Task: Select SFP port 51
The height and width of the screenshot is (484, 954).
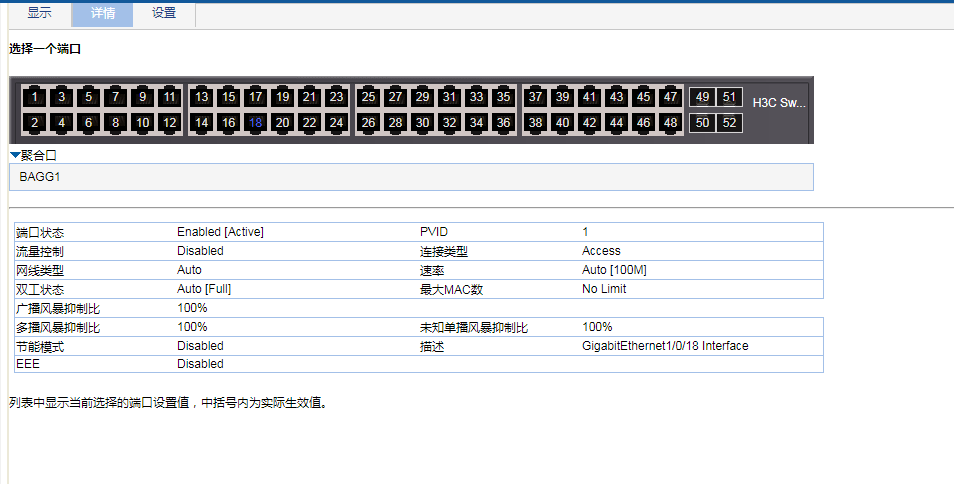Action: pos(729,97)
